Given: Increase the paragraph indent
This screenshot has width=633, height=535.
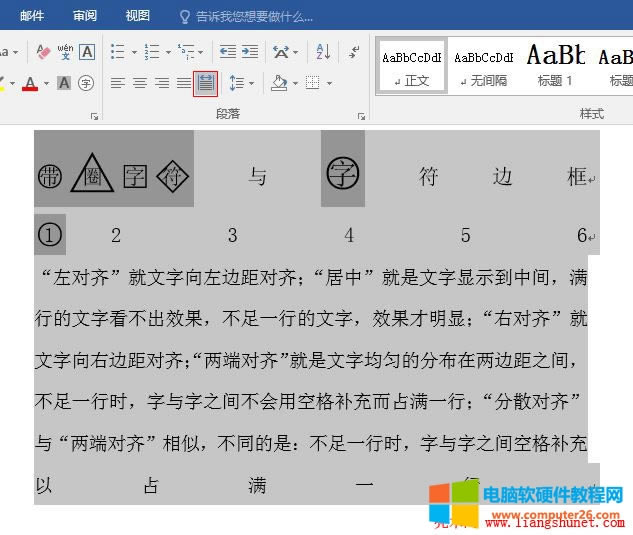Looking at the screenshot, I should [x=251, y=52].
